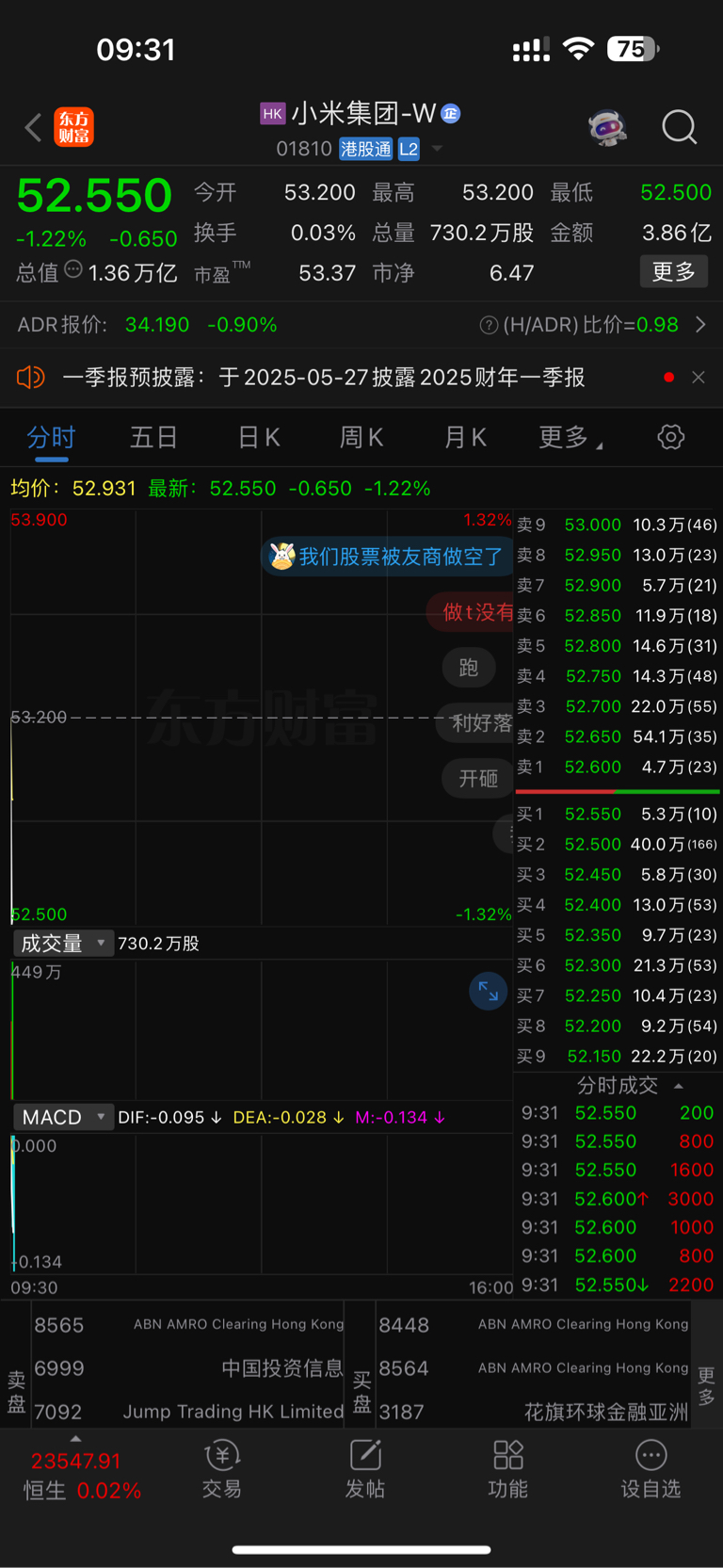723x1568 pixels.
Task: Tap the 52.550↓ 2200 trade record
Action: (618, 1285)
